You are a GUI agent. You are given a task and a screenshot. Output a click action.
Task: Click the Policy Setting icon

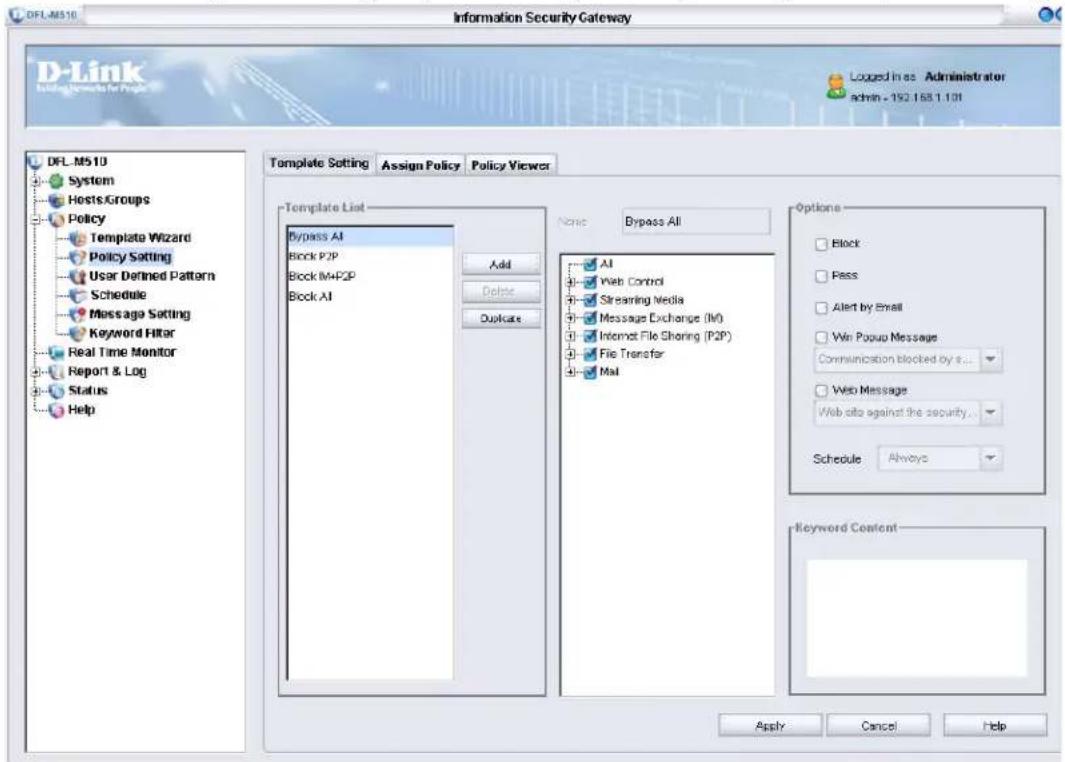click(x=78, y=257)
